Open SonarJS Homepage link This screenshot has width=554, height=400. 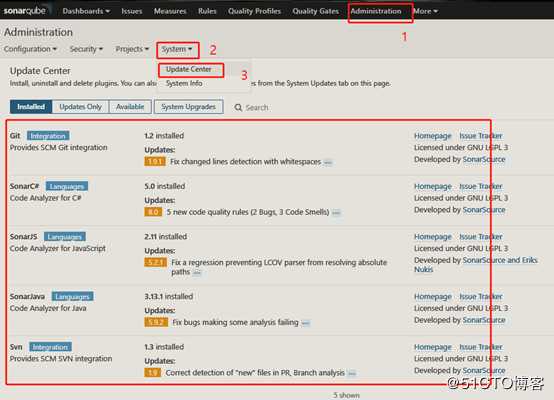point(433,237)
